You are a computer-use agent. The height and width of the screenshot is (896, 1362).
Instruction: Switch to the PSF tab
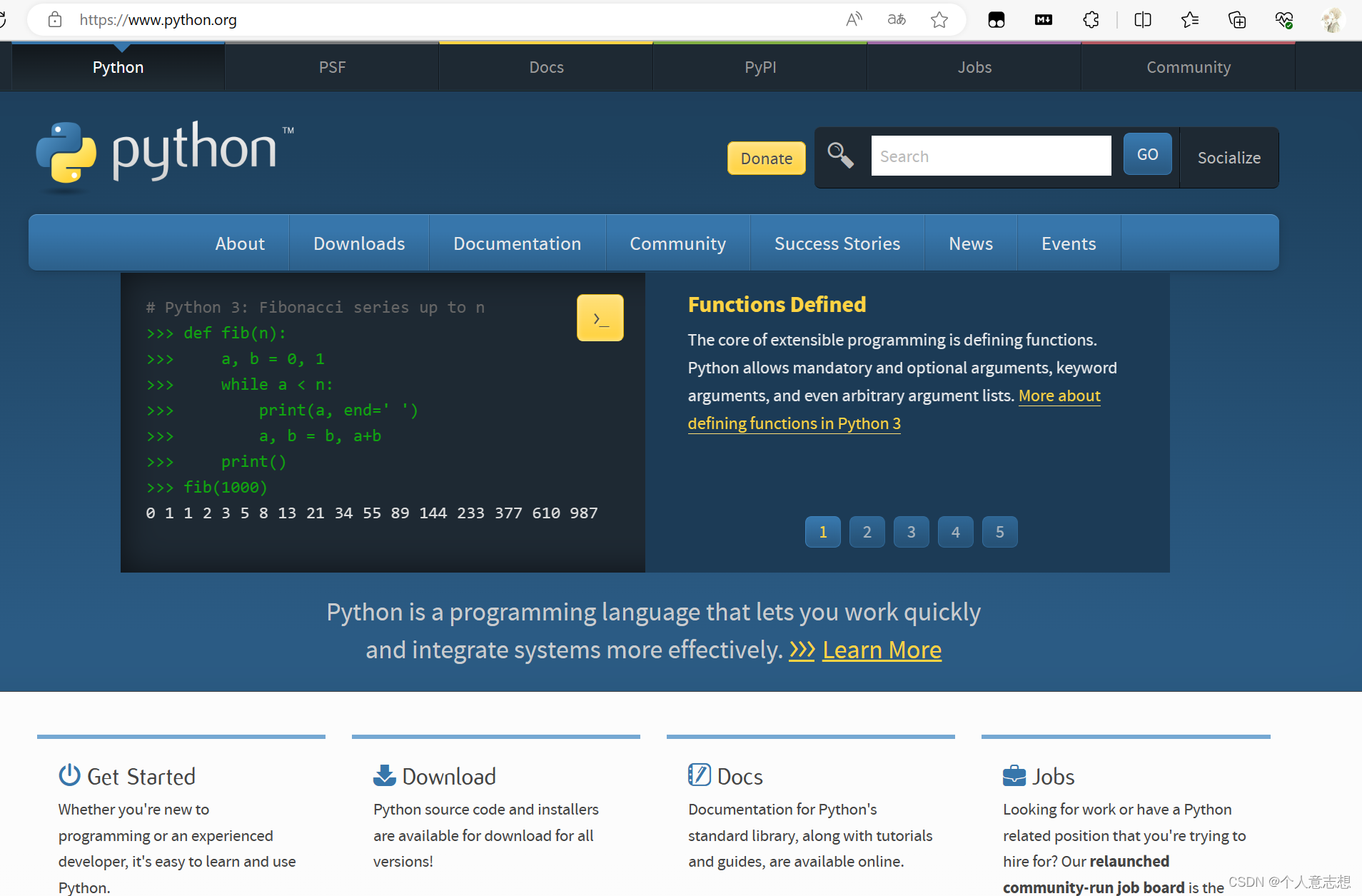(333, 67)
